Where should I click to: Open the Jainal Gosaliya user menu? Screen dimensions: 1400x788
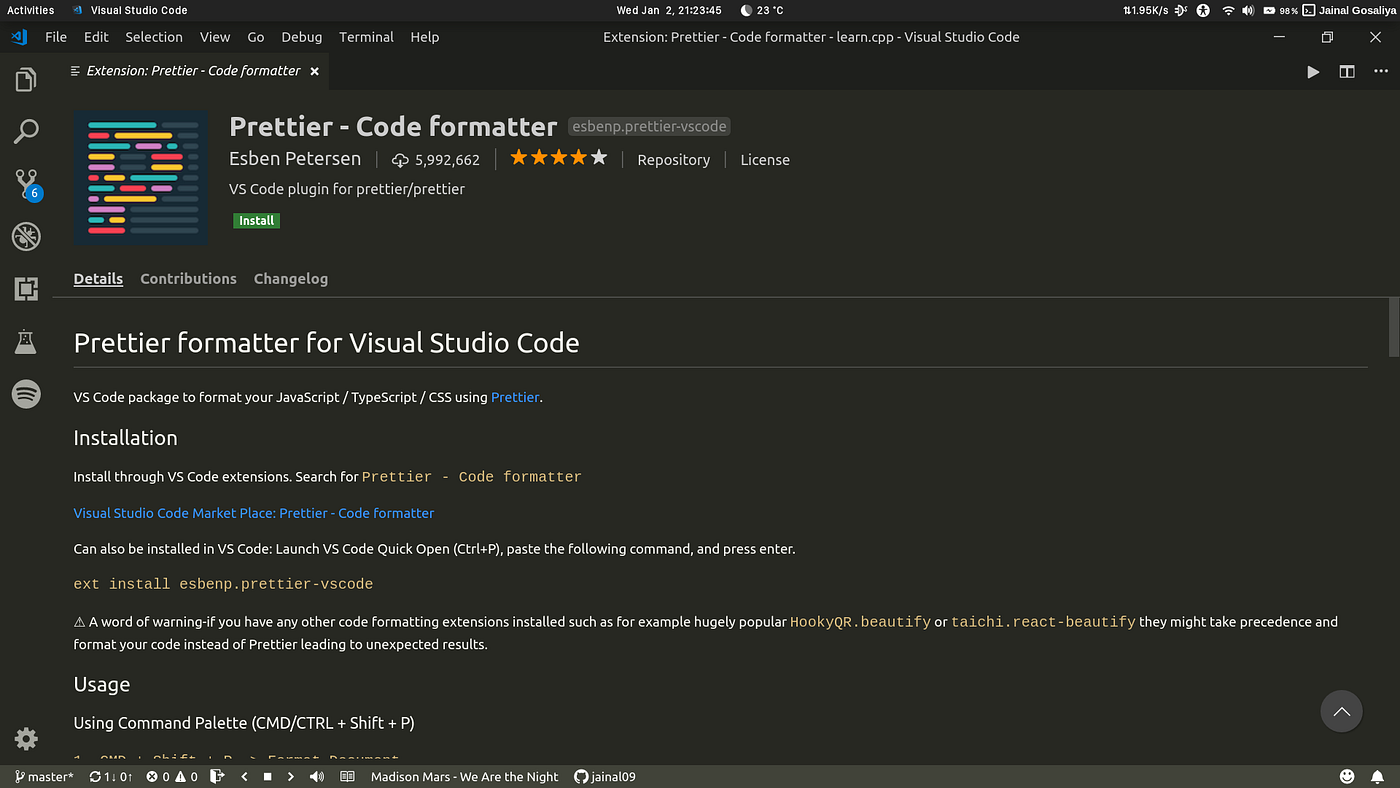(1347, 10)
